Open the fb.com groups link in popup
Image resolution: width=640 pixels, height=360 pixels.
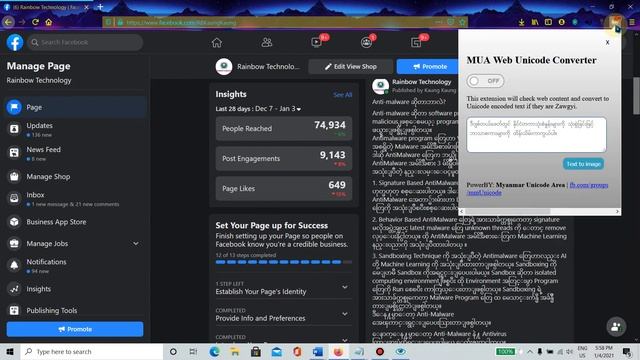pos(589,185)
